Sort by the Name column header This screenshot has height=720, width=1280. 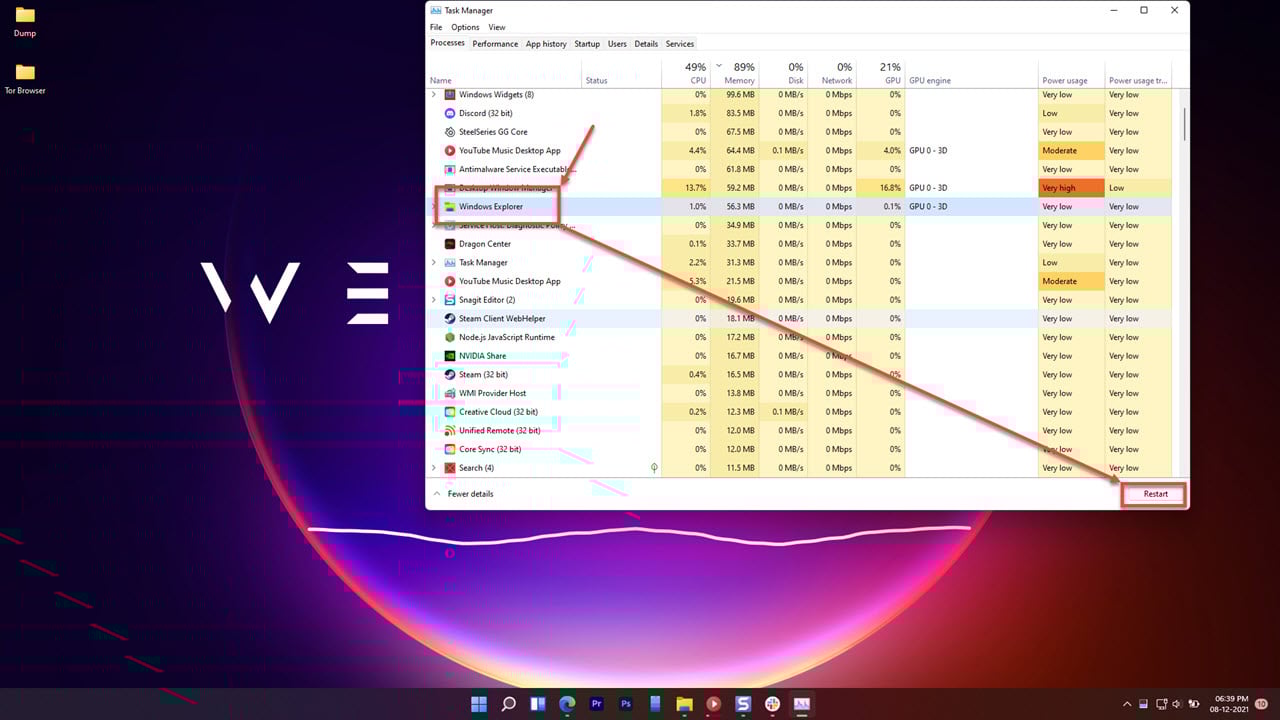[504, 73]
